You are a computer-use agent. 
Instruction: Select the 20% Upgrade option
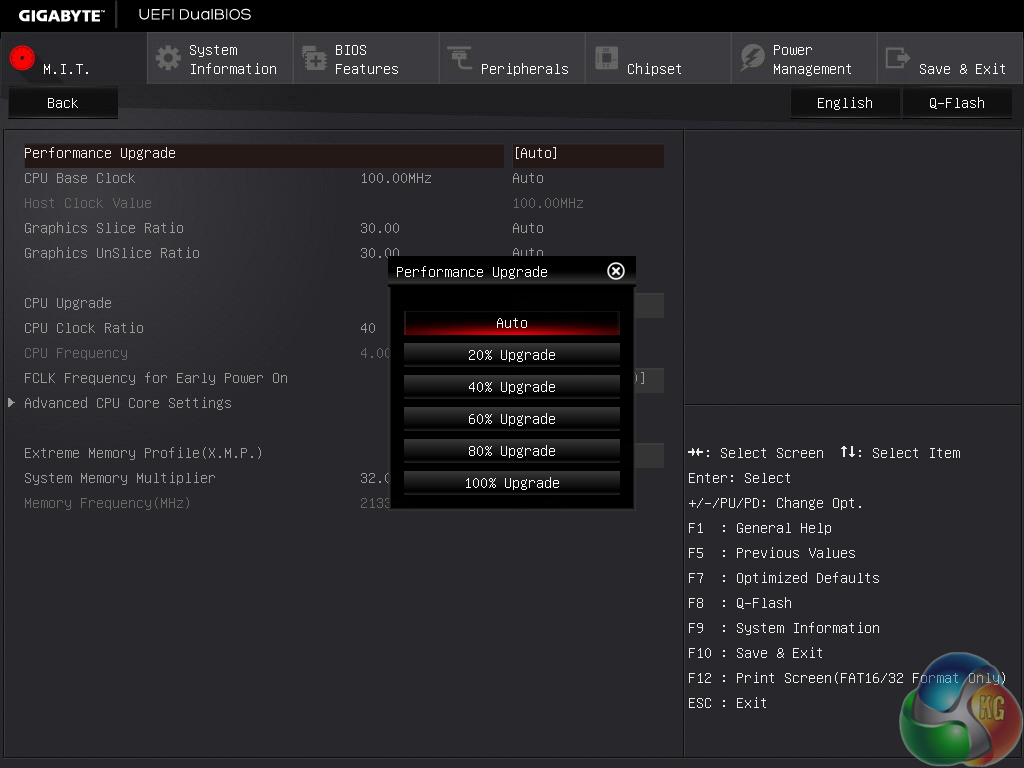pos(512,355)
